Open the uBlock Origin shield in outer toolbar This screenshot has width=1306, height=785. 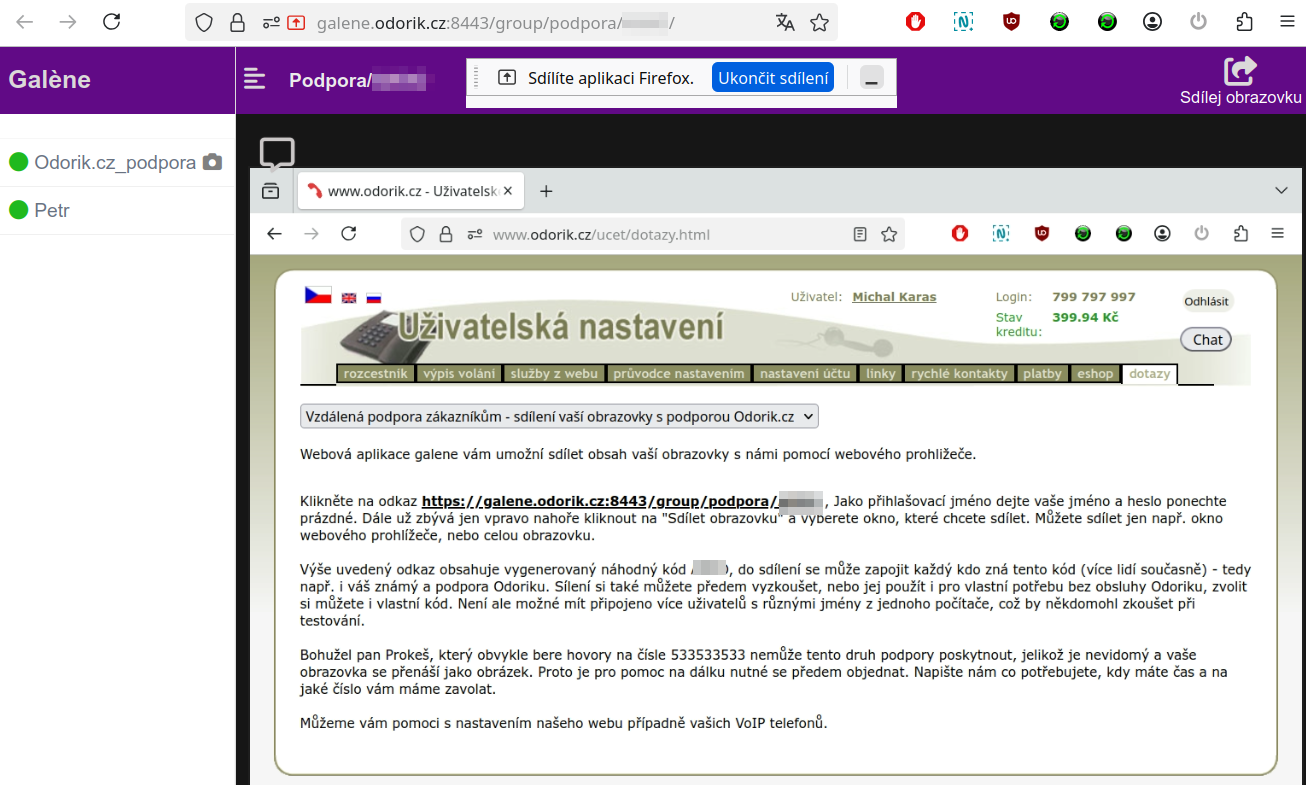click(1011, 22)
